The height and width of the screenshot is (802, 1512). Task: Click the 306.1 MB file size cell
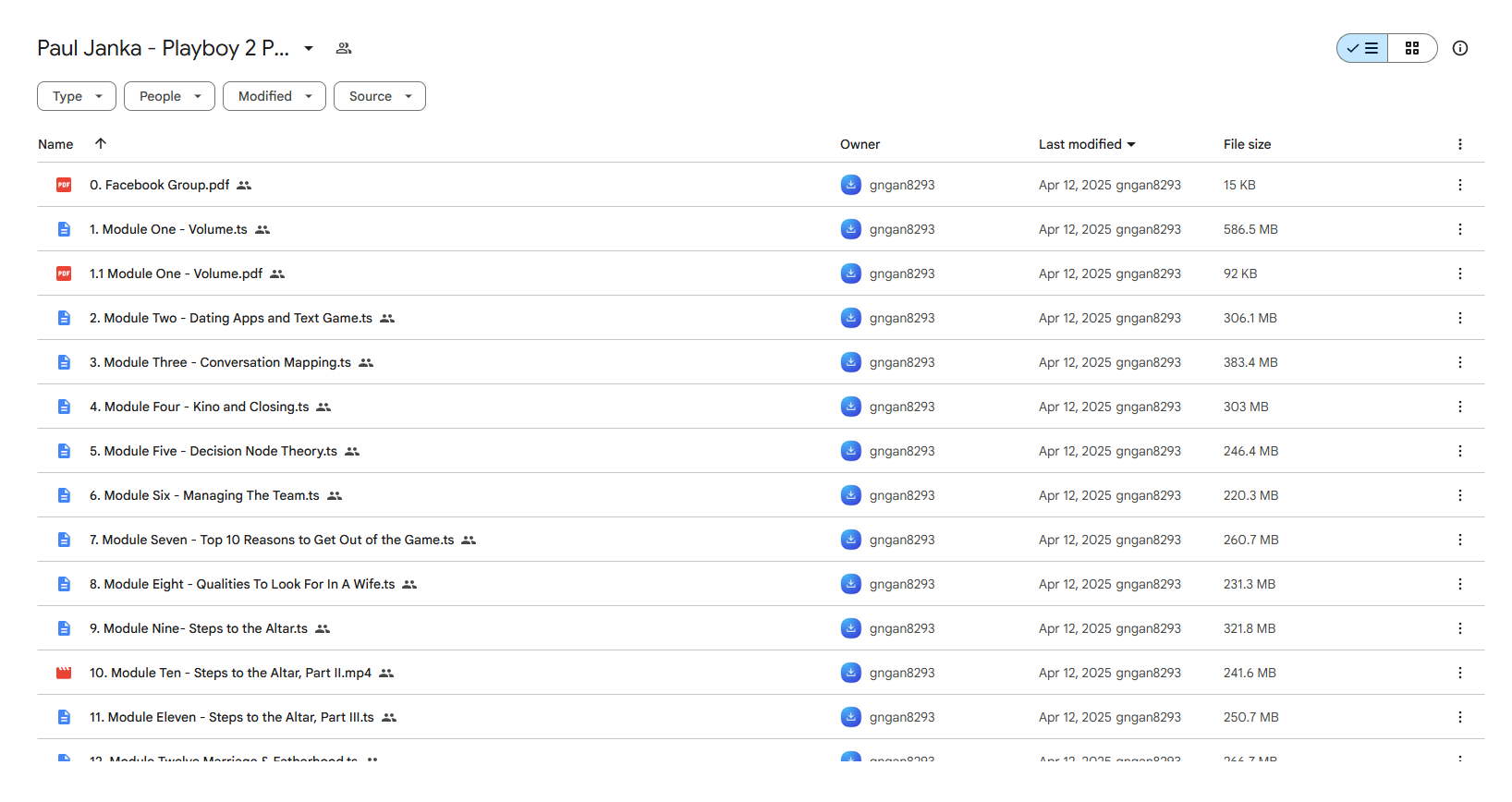tap(1250, 318)
